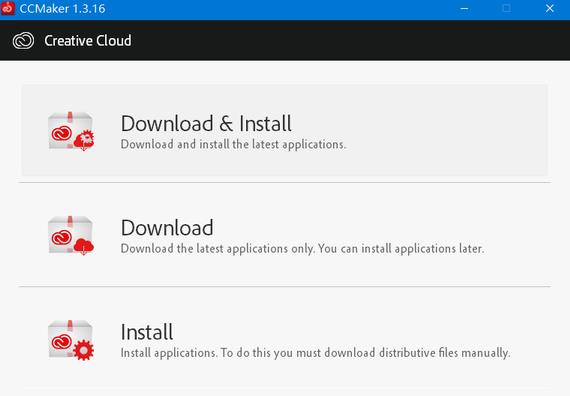Click 'Download the latest applications only' description
This screenshot has height=396, width=570.
302,249
